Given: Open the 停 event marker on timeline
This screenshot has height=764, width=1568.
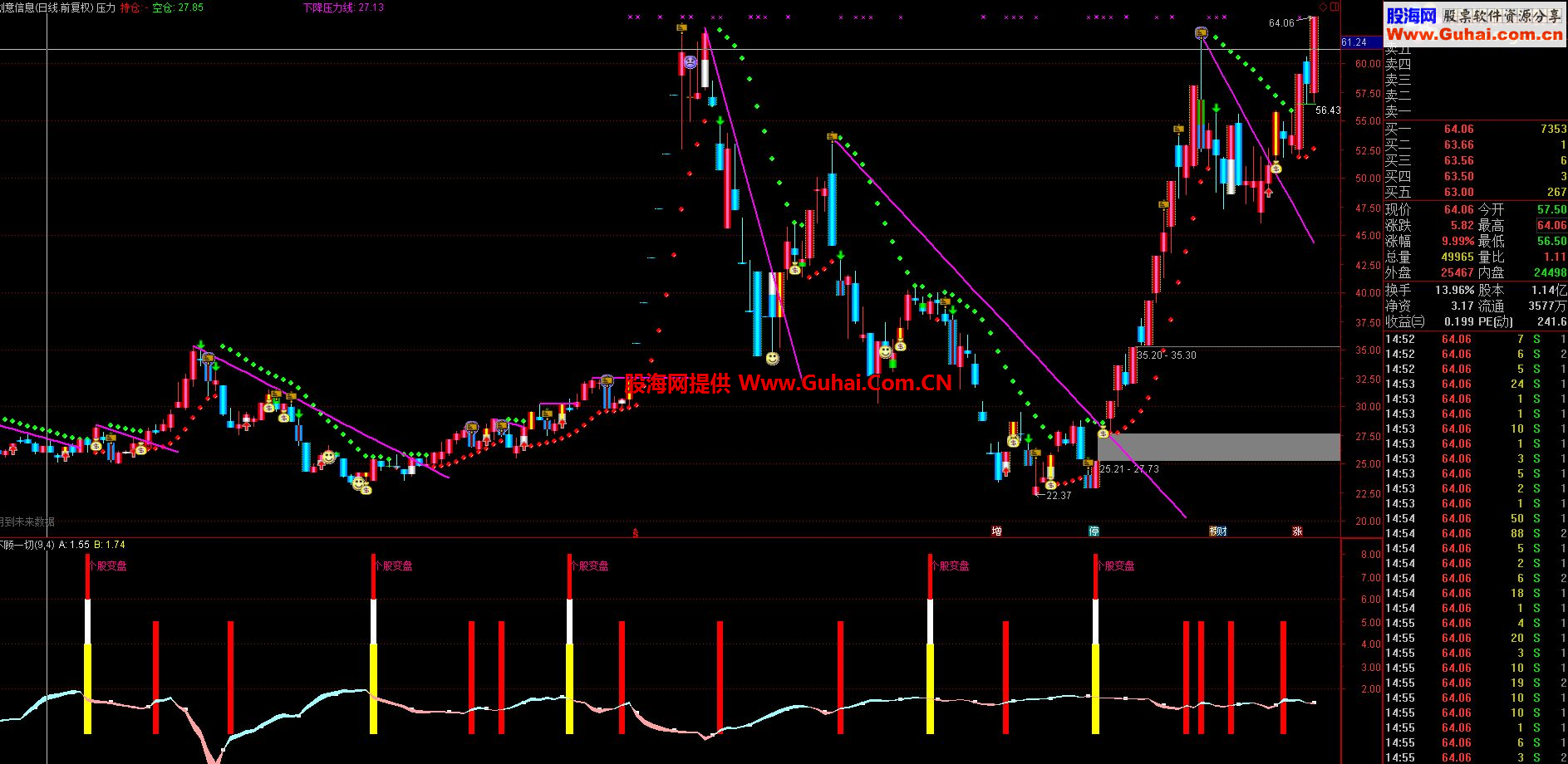Looking at the screenshot, I should click(1094, 531).
